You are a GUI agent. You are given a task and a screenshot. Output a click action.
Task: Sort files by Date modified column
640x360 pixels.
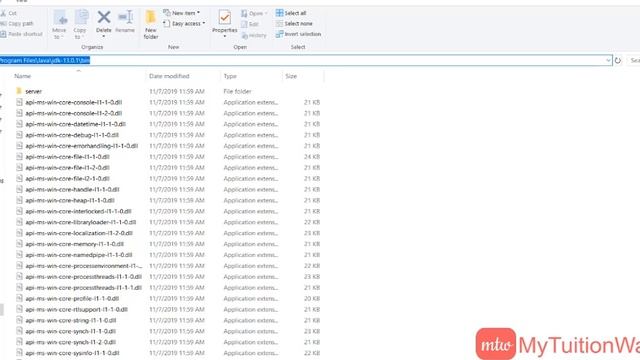point(169,76)
